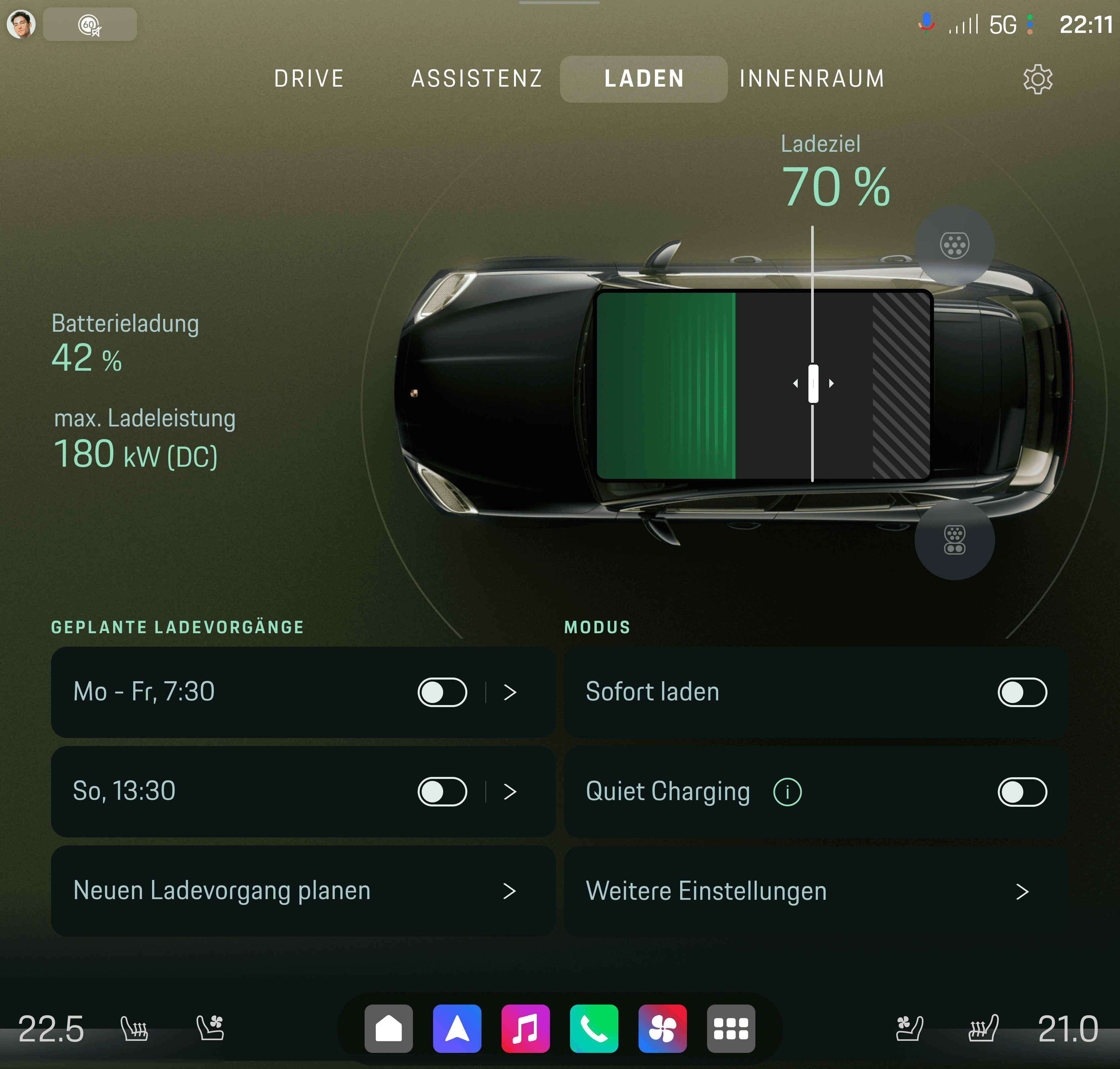Expand Mo - Fr, 7:30 schedule details chevron

click(x=510, y=692)
